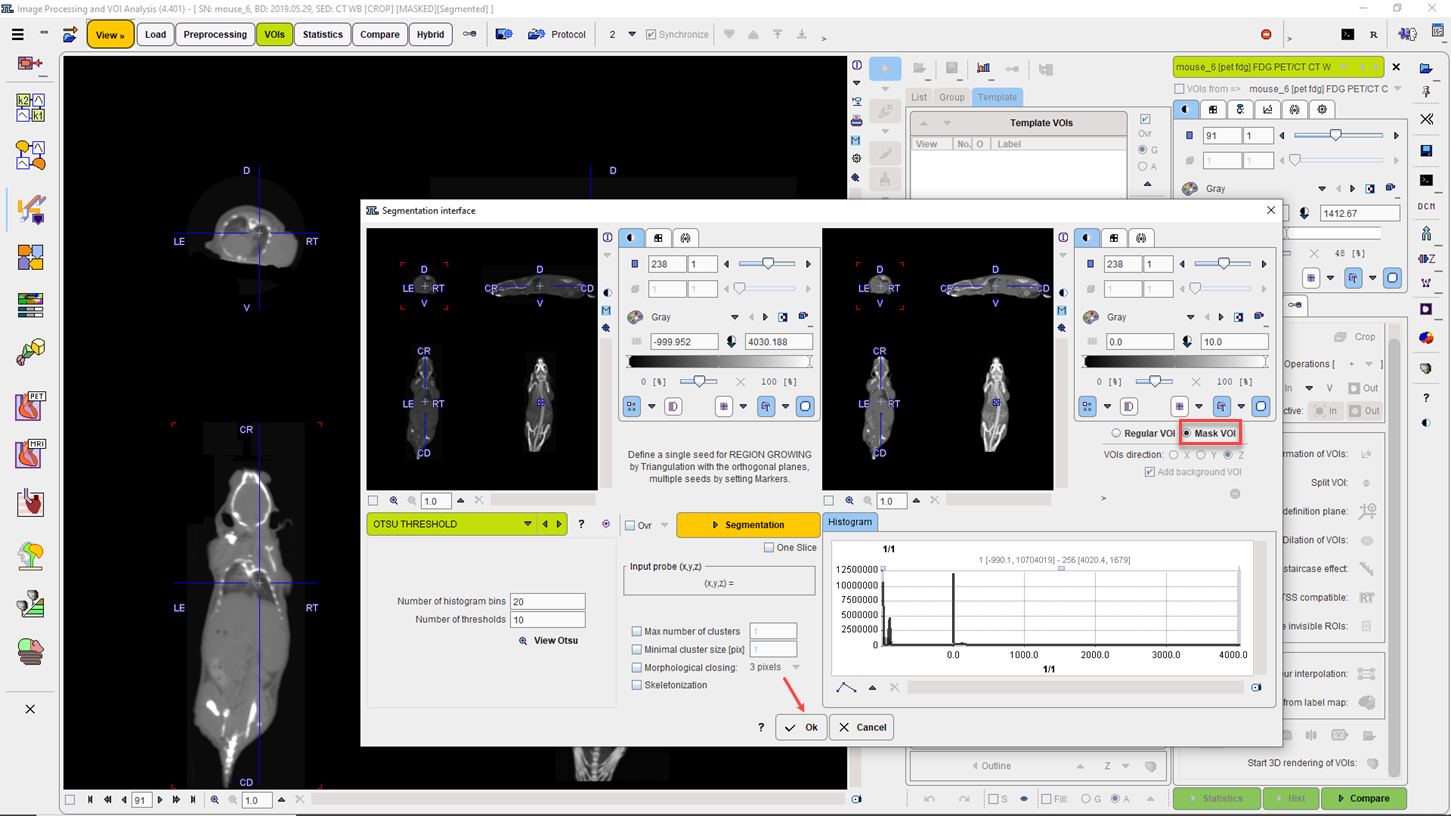Select the Regular VOI radio button
The height and width of the screenshot is (816, 1451).
pos(1116,433)
